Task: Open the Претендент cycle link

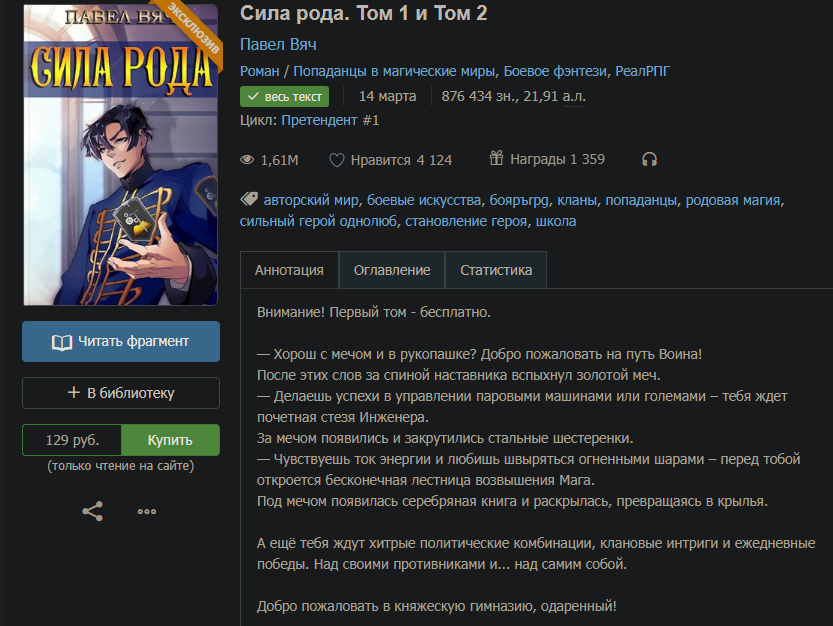Action: click(x=330, y=120)
